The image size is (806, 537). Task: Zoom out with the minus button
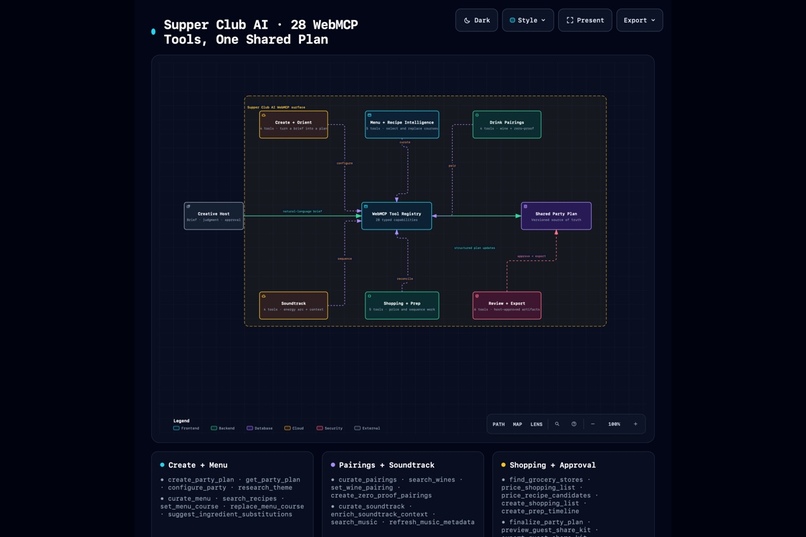[x=593, y=424]
